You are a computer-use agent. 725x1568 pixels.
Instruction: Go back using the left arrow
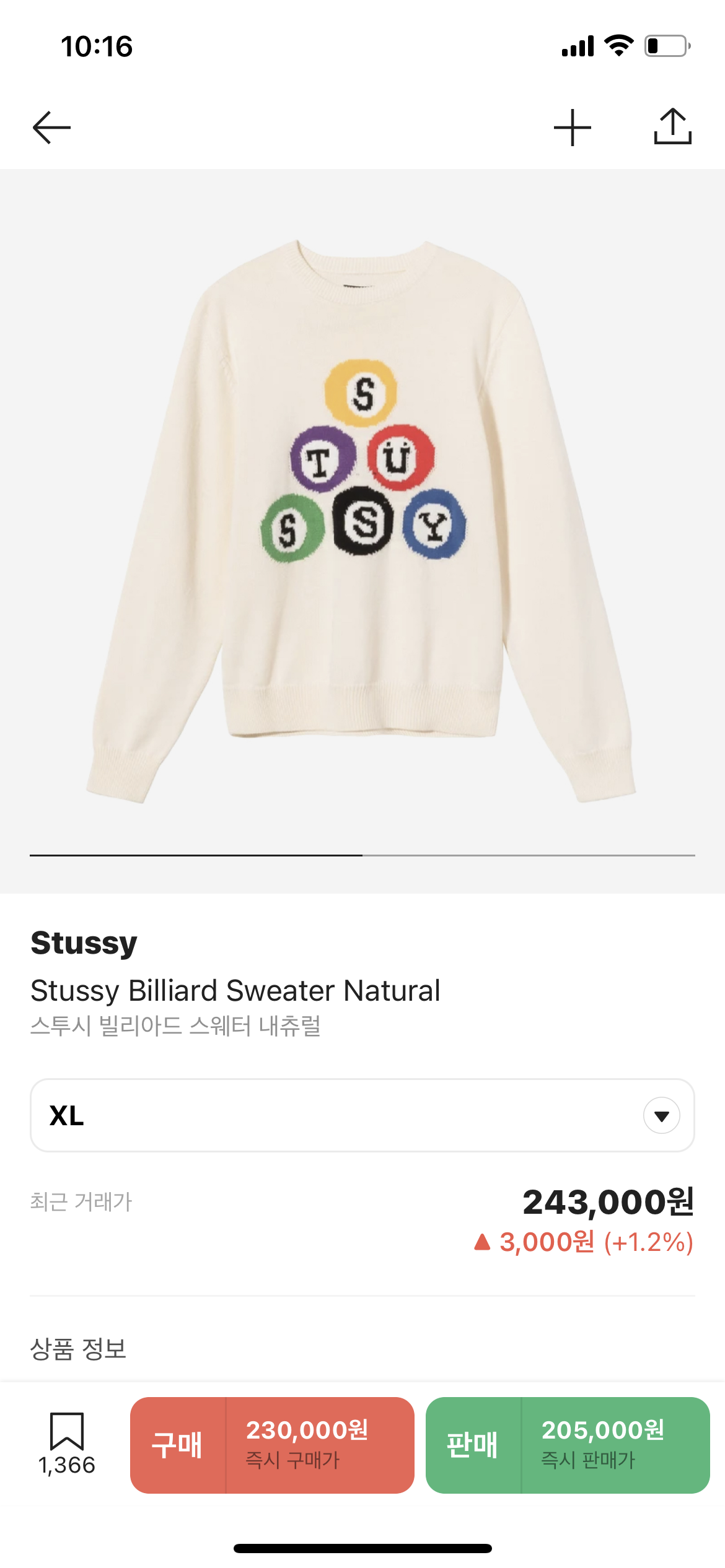coord(51,128)
